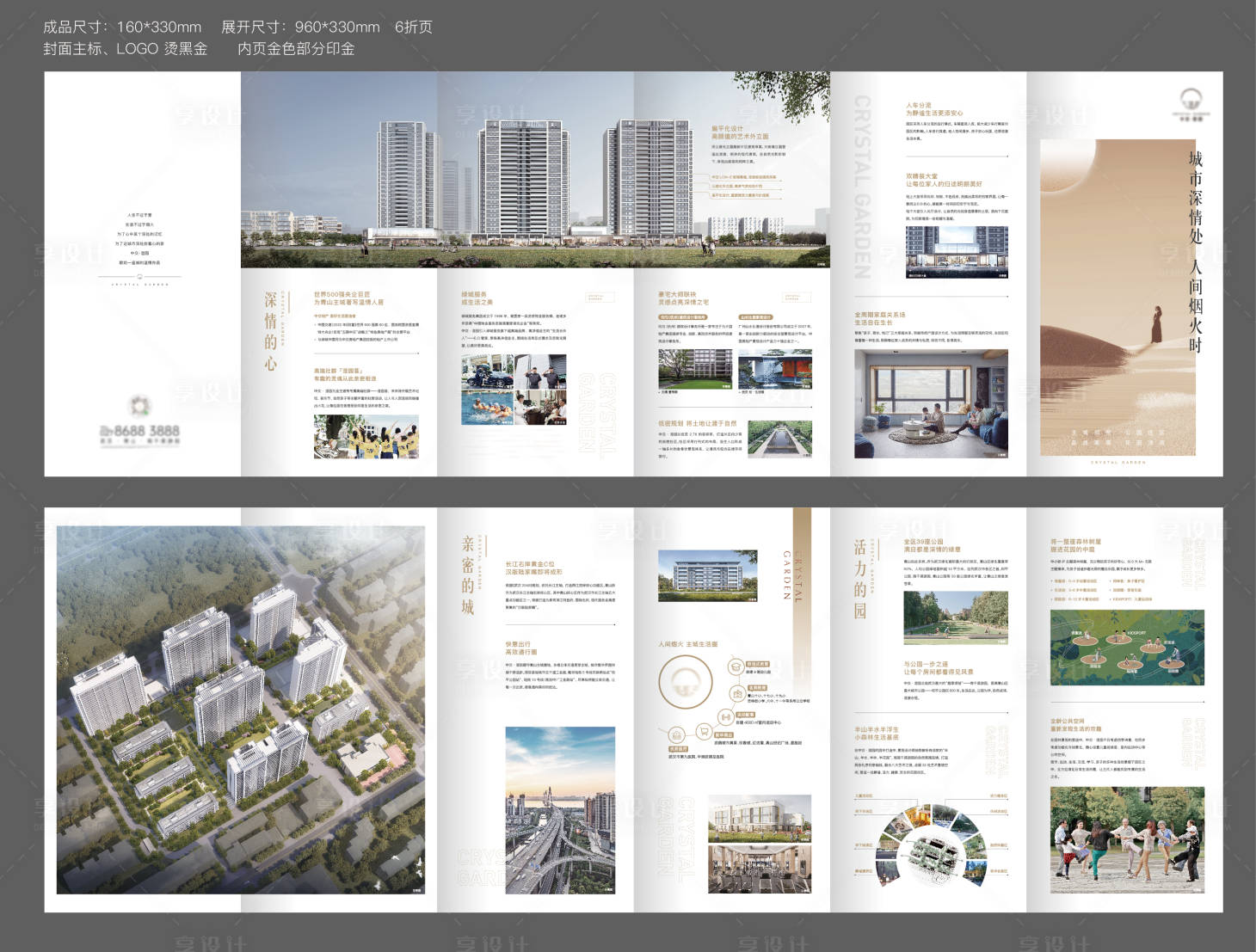Select the group of yellow-shirt people photo
Viewport: 1256px width, 952px height.
pos(366,436)
